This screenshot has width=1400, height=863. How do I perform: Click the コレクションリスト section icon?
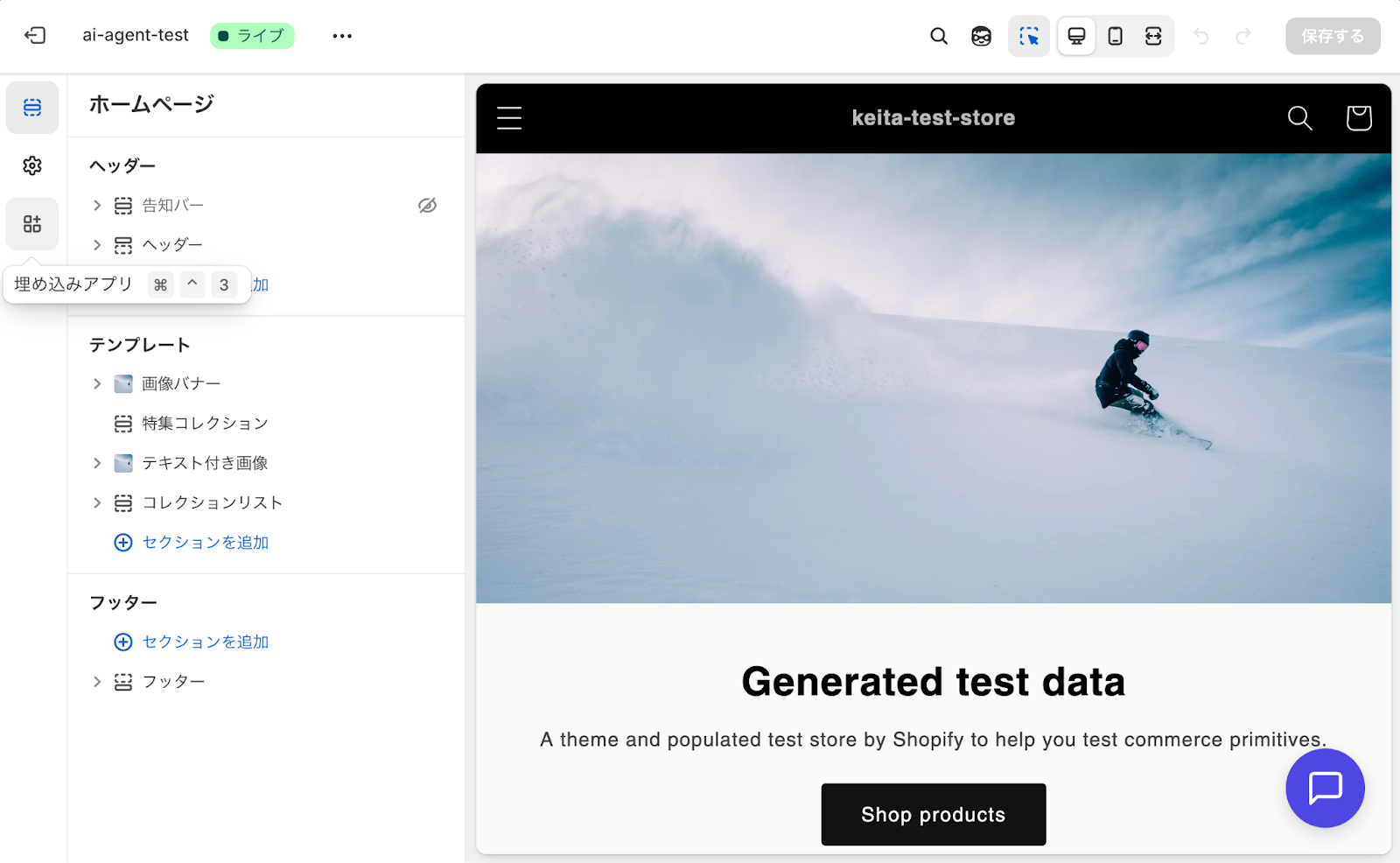pyautogui.click(x=123, y=502)
